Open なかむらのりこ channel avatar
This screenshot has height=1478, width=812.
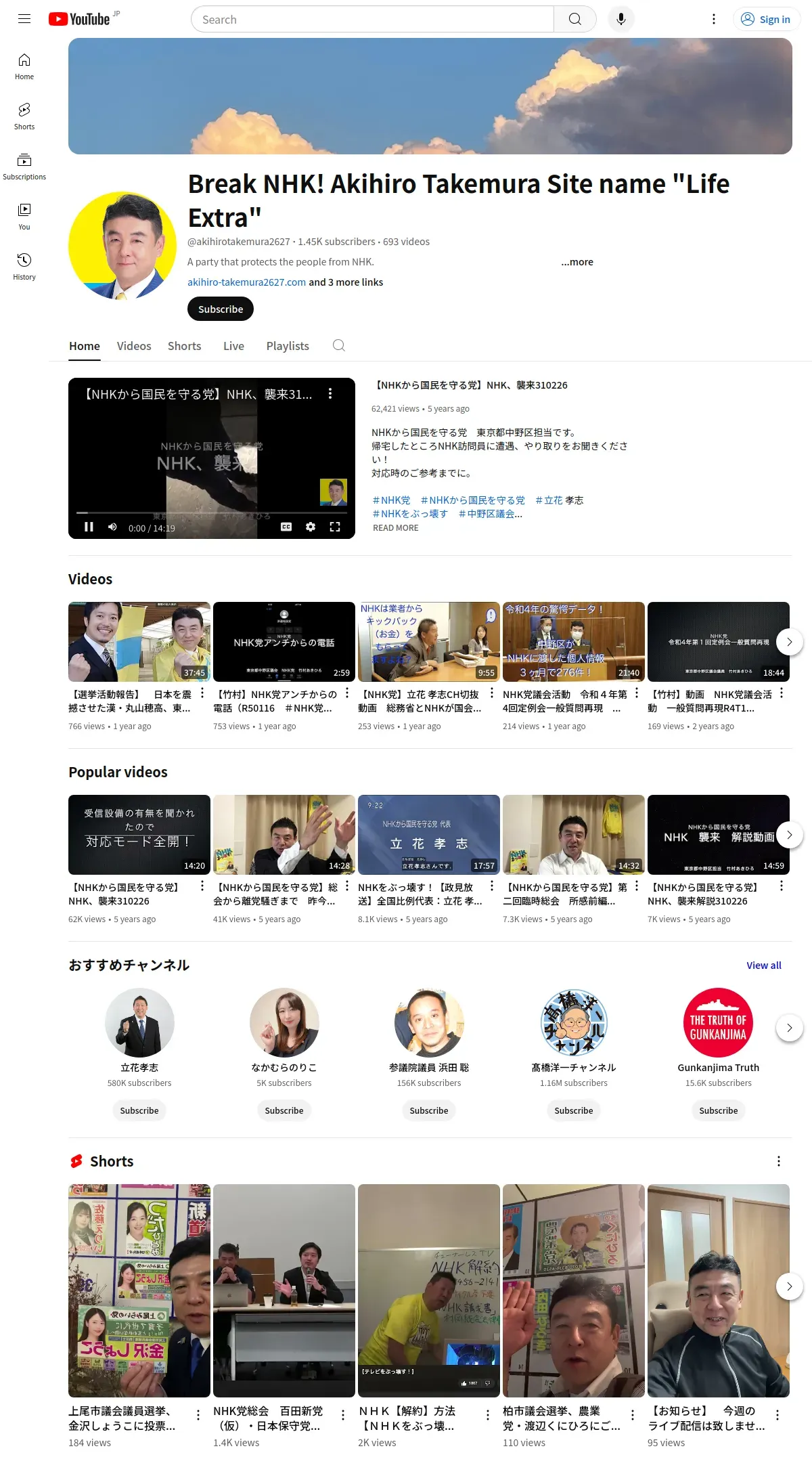click(284, 1022)
